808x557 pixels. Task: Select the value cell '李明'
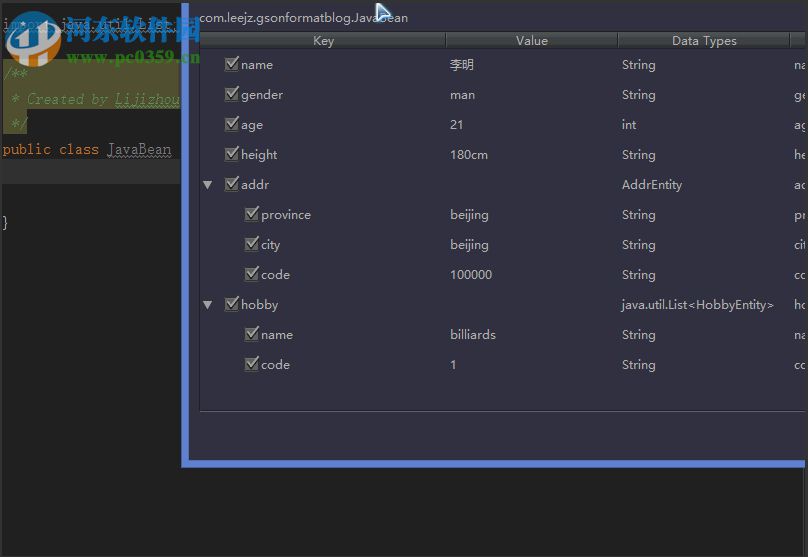(x=462, y=65)
